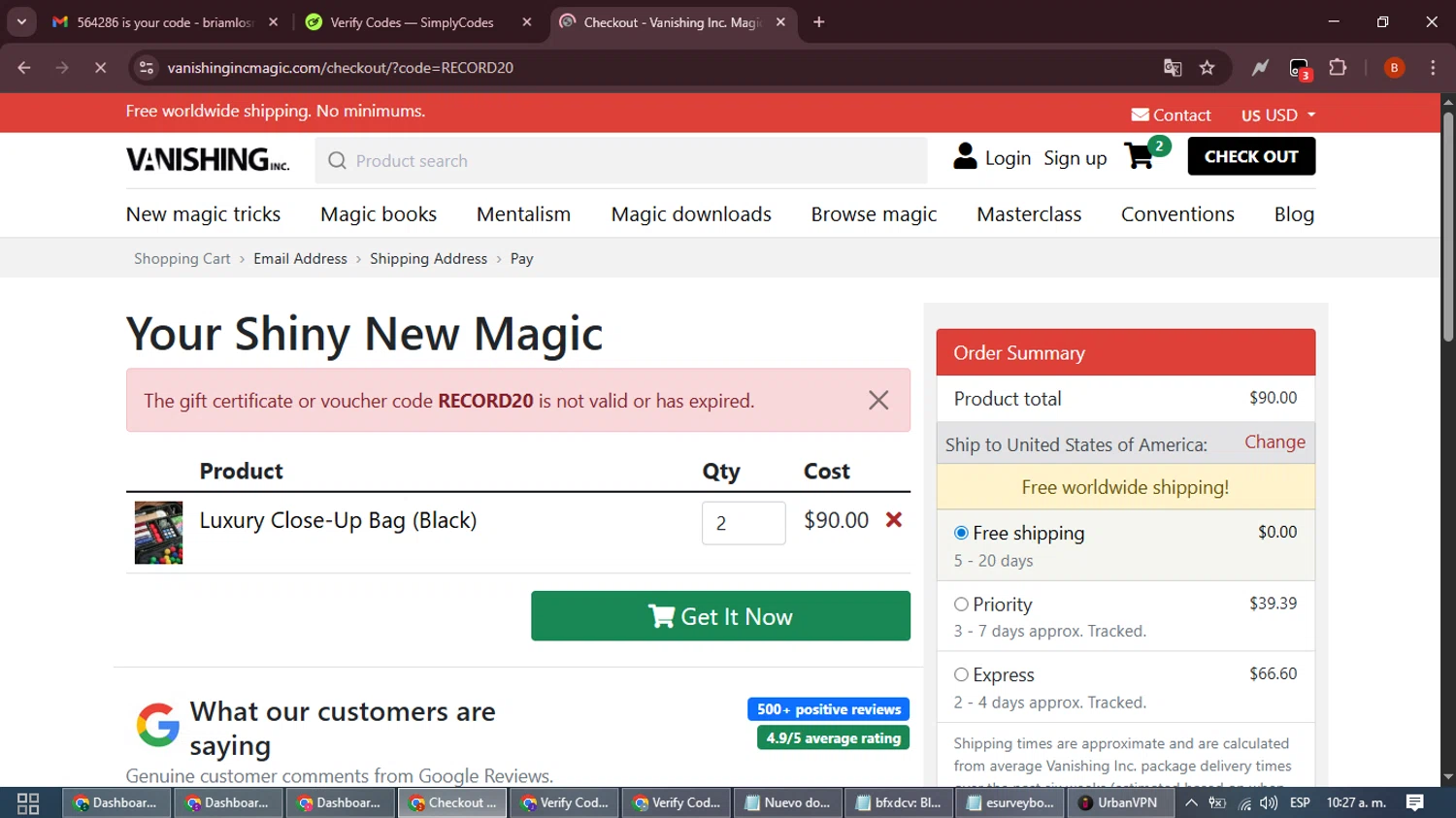The width and height of the screenshot is (1456, 818).
Task: Open Mentalism menu
Action: click(x=523, y=214)
